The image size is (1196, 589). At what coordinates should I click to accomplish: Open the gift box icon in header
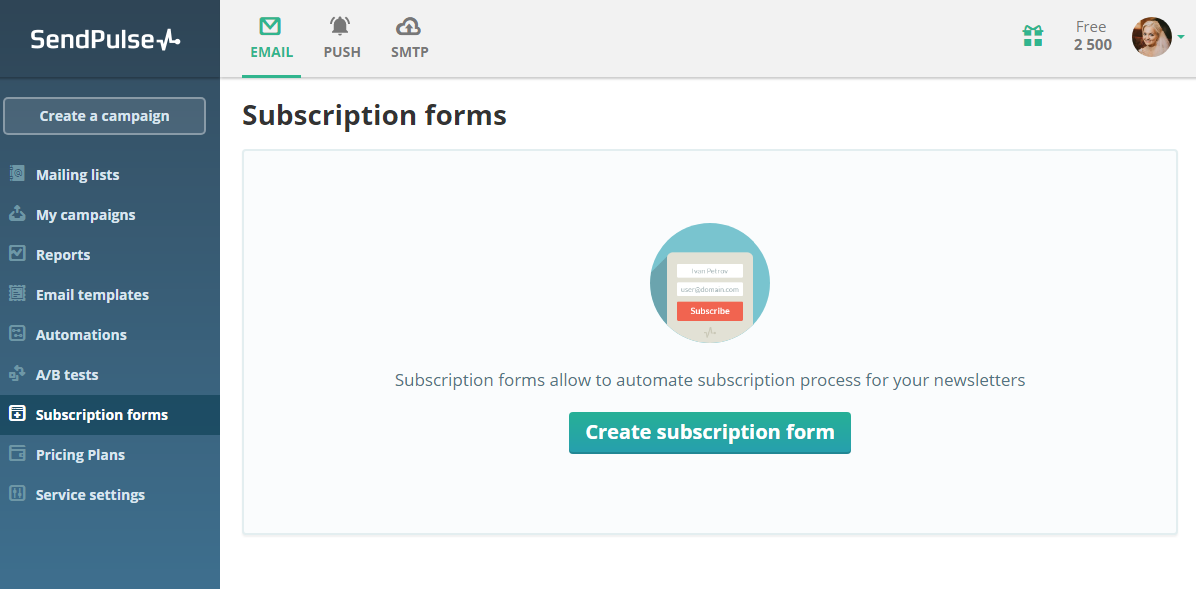pyautogui.click(x=1033, y=37)
